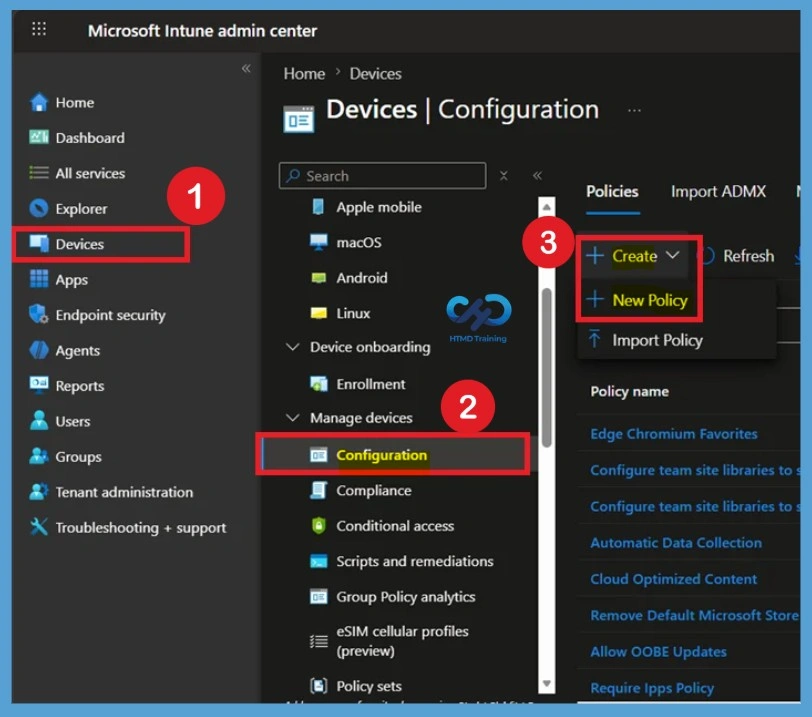812x717 pixels.
Task: Click the Refresh circular arrow icon
Action: click(x=707, y=255)
